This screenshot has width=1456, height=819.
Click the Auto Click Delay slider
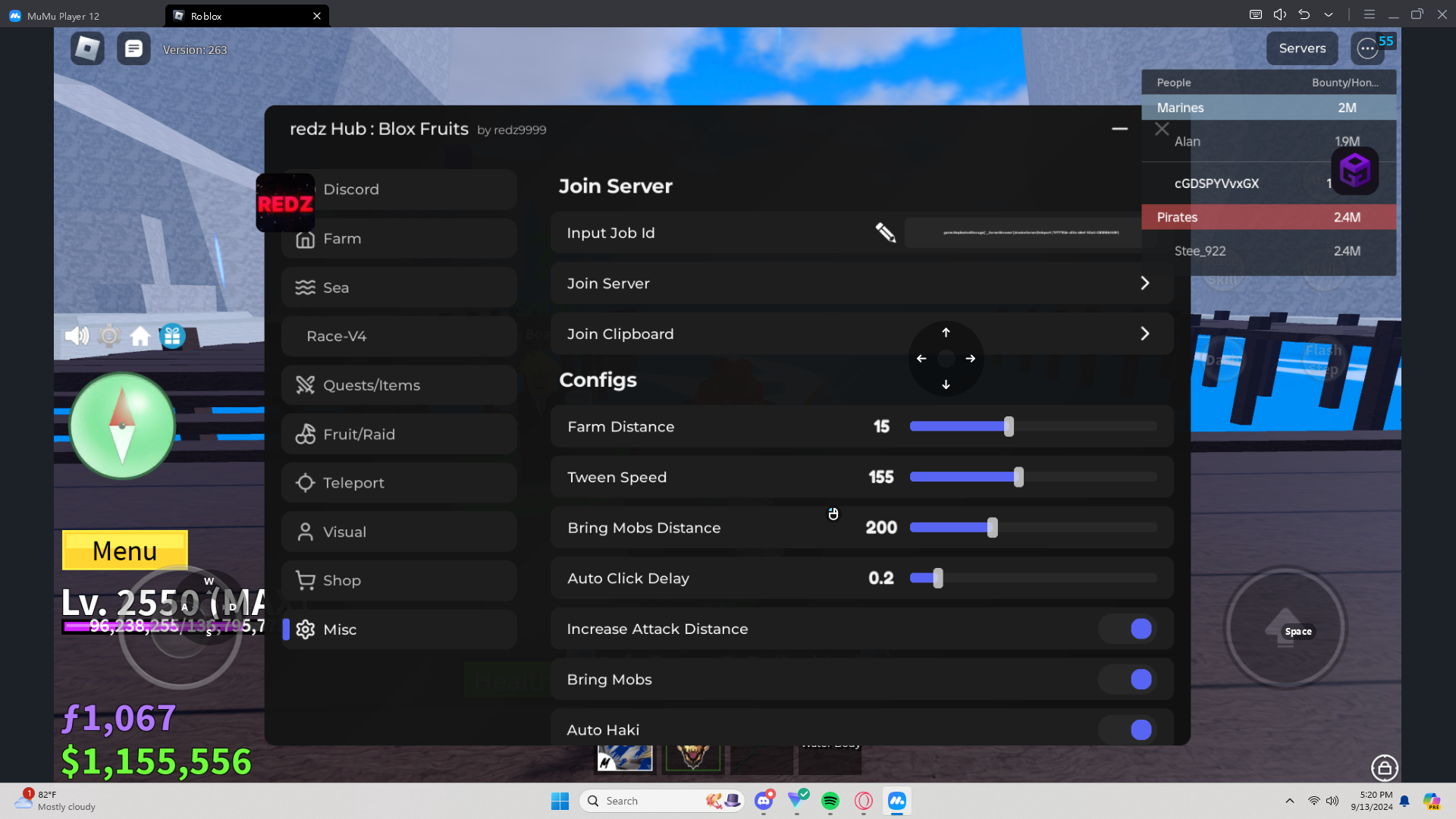click(1034, 579)
